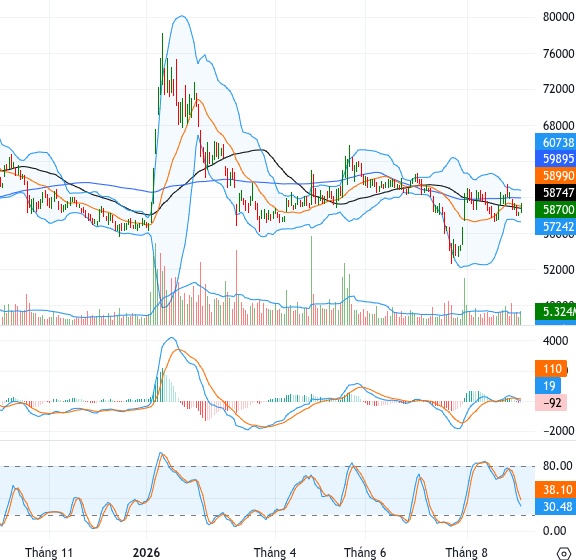Click the blue 30.48 stochastic label
The width and height of the screenshot is (576, 560).
(x=555, y=506)
